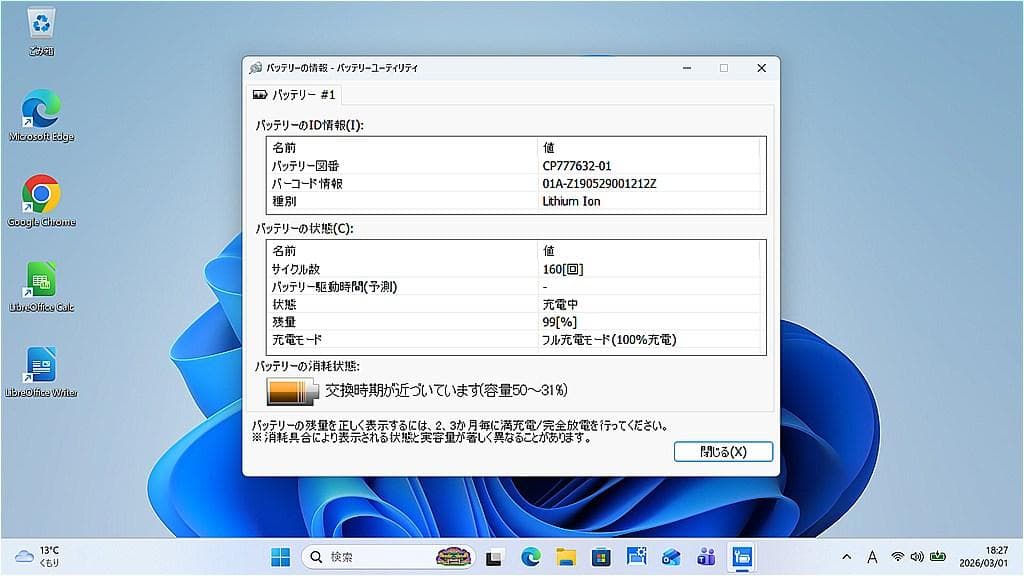Select the 状態 value 充電中

(560, 304)
